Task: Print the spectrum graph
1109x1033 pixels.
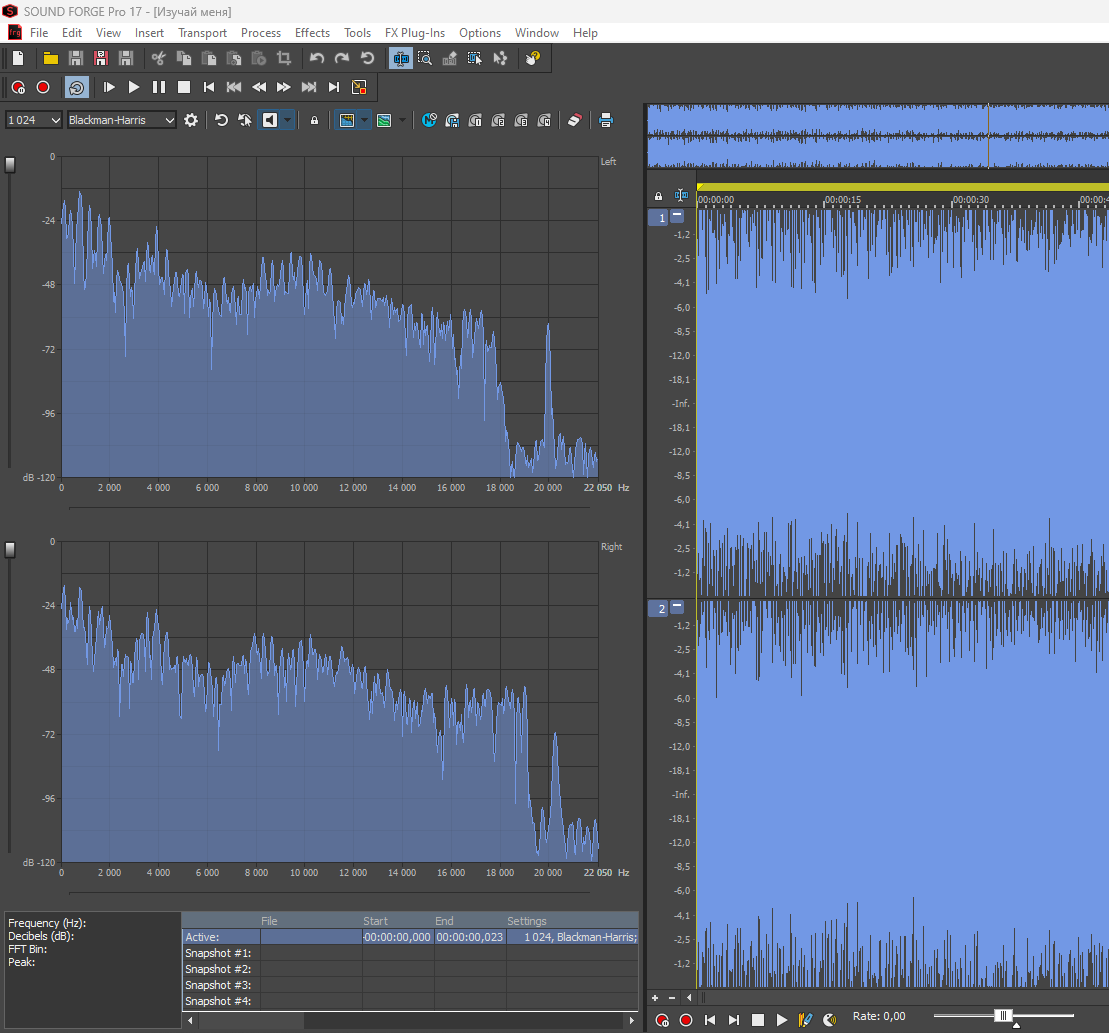Action: click(605, 120)
